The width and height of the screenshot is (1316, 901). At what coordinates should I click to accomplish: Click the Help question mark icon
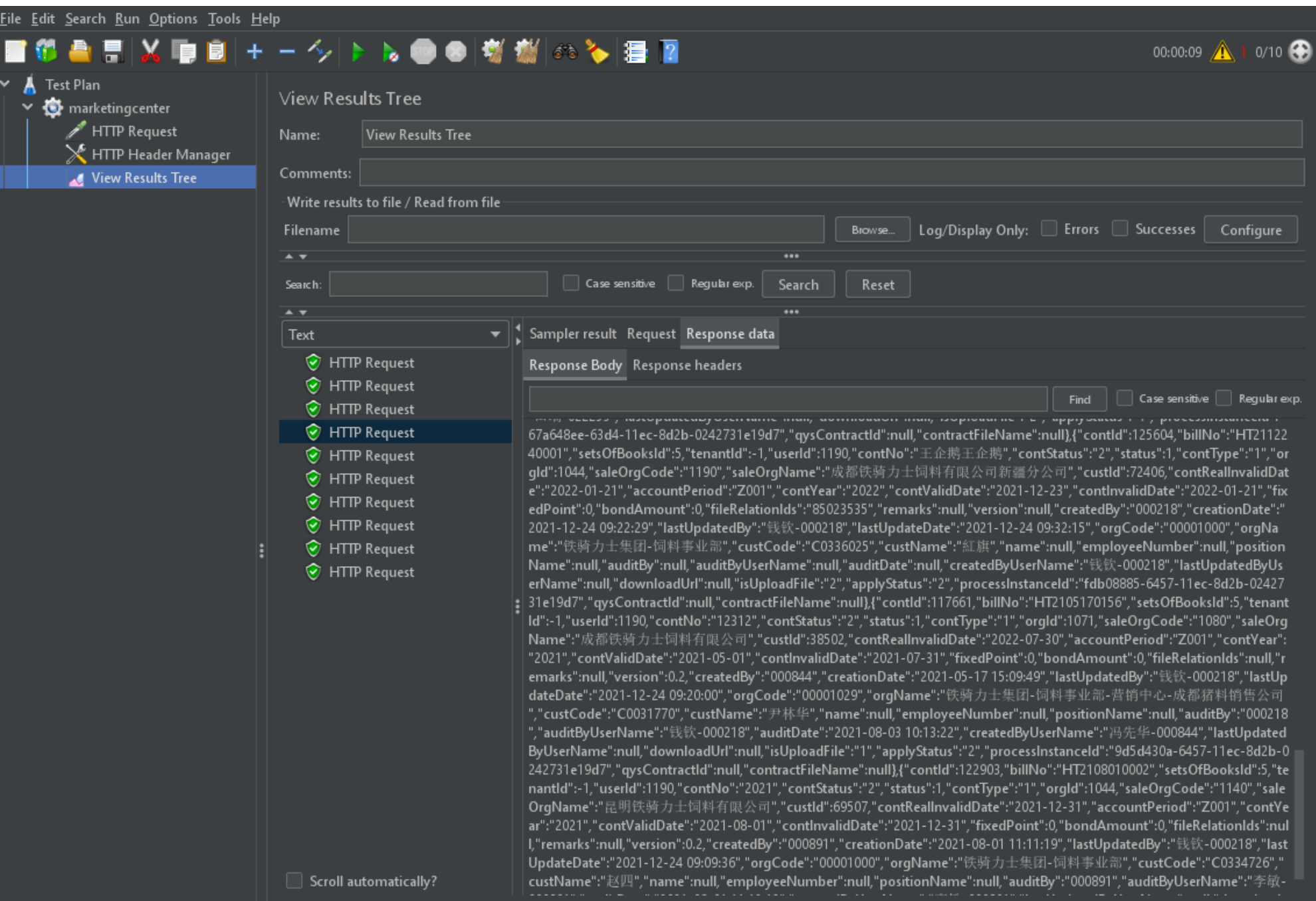point(669,51)
